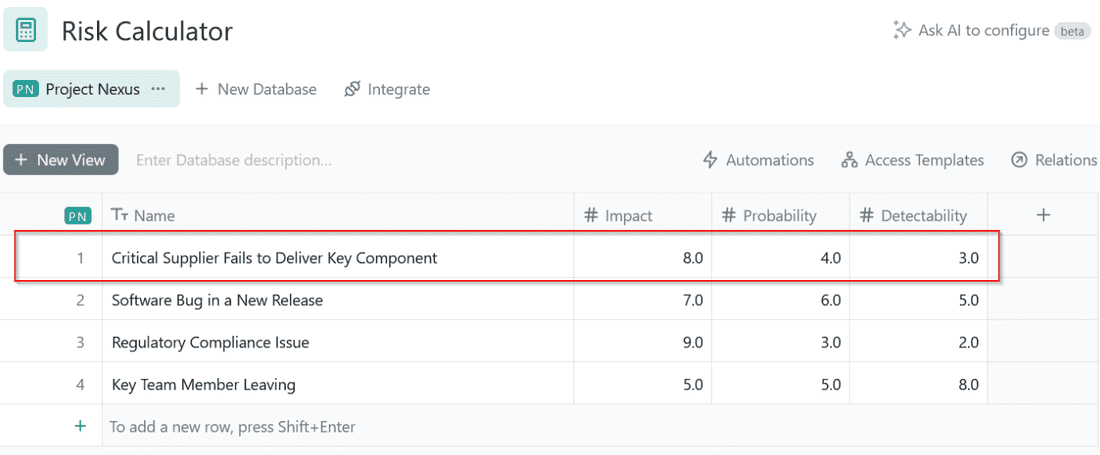Screen dimensions: 1100x455
Task: Open Access Templates
Action: (x=913, y=160)
